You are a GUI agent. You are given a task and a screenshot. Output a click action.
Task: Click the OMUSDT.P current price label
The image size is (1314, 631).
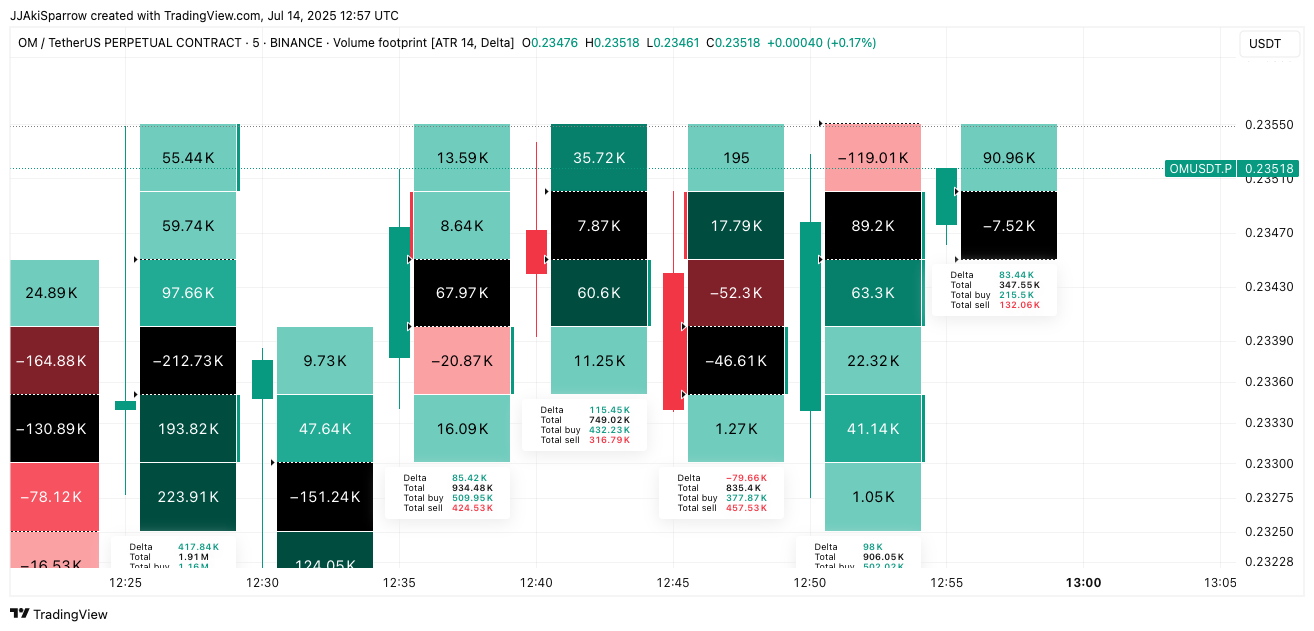coord(1231,169)
